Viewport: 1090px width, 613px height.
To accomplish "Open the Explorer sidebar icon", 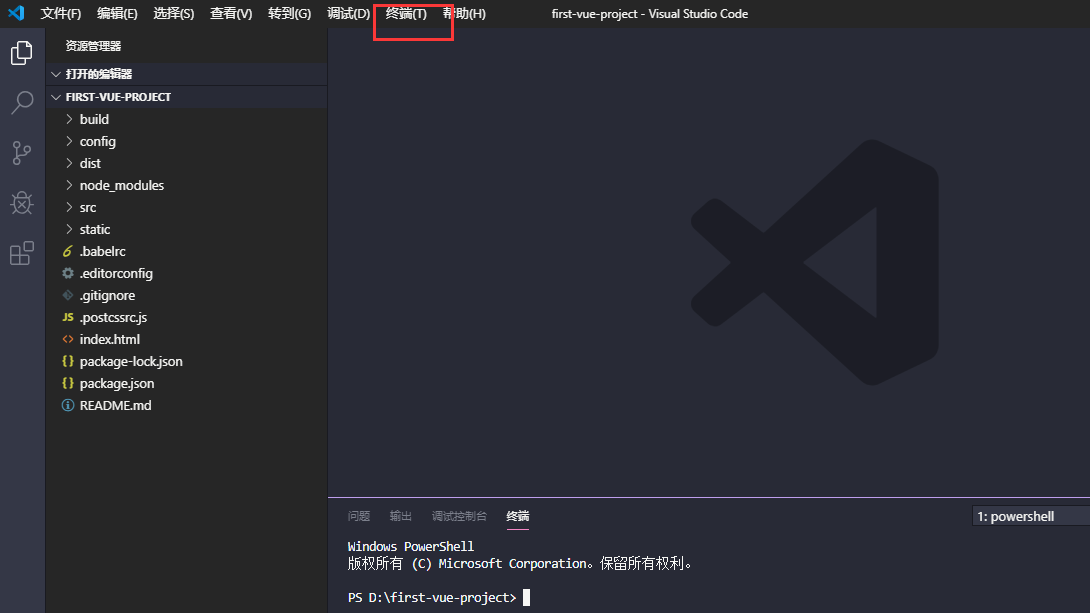I will [21, 52].
